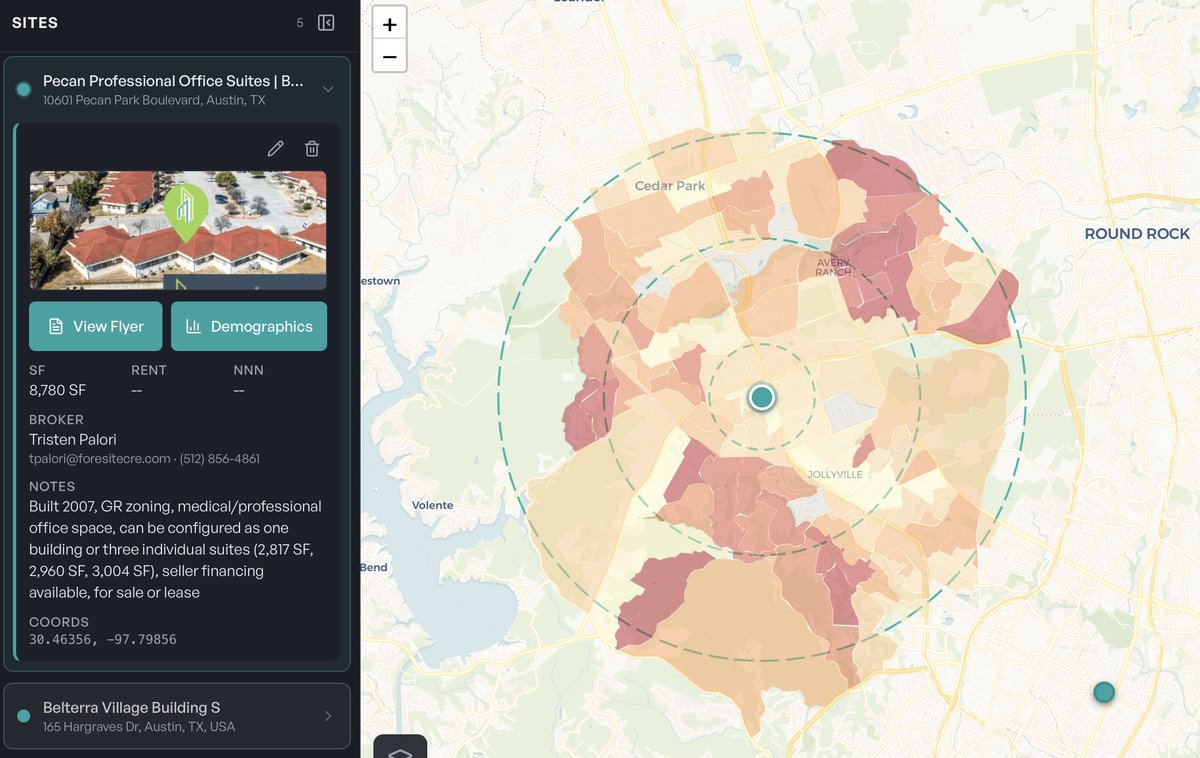Click the SITES panel heading
The width and height of the screenshot is (1200, 758).
35,23
